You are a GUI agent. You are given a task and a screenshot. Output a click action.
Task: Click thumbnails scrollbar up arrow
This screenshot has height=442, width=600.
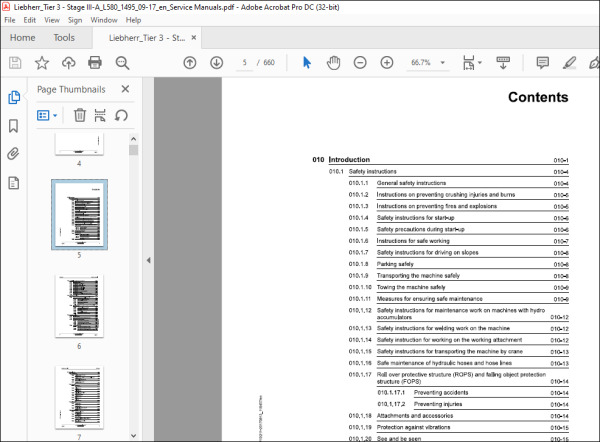pyautogui.click(x=134, y=139)
